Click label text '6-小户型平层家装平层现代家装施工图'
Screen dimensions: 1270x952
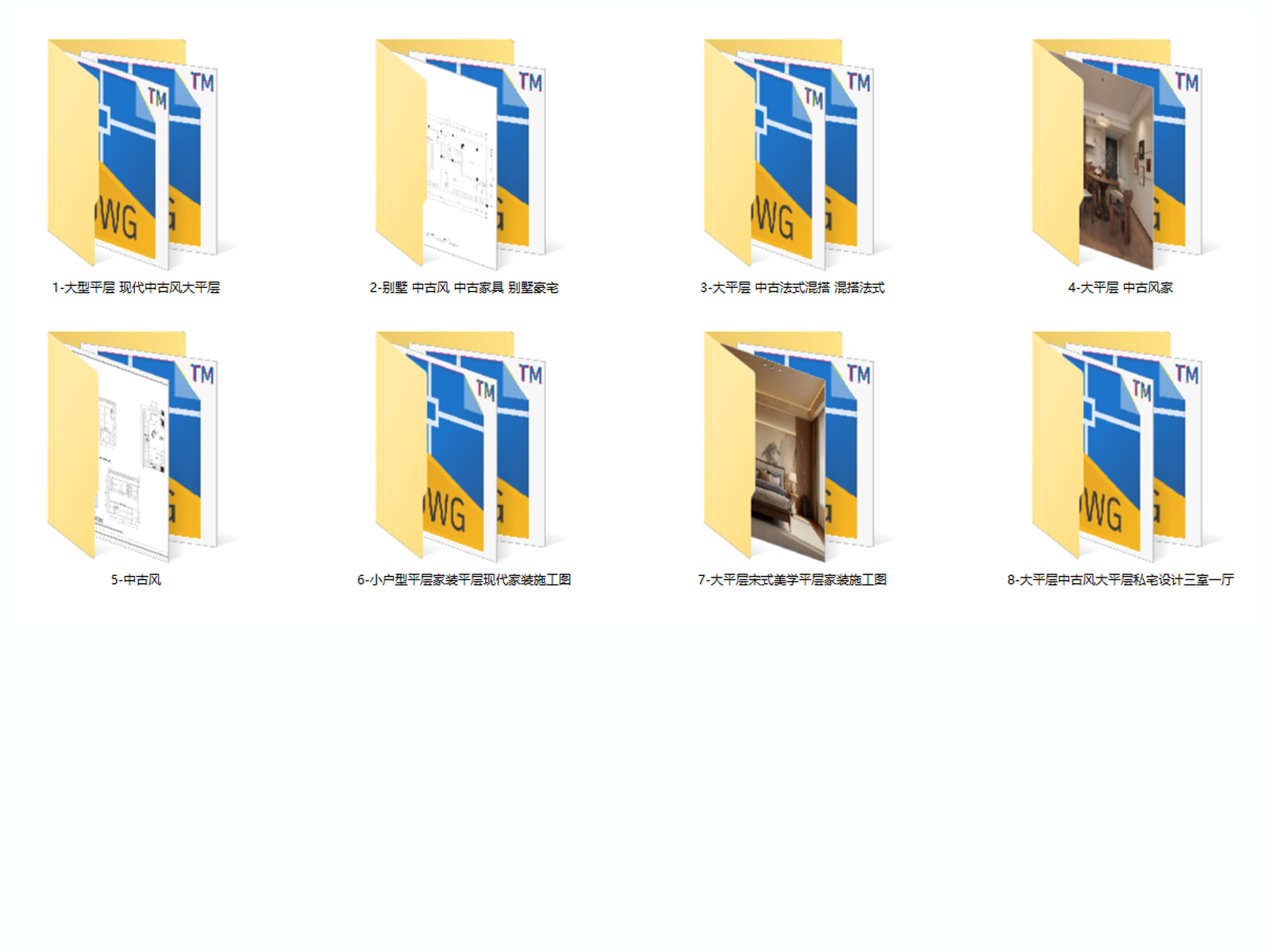coord(464,580)
